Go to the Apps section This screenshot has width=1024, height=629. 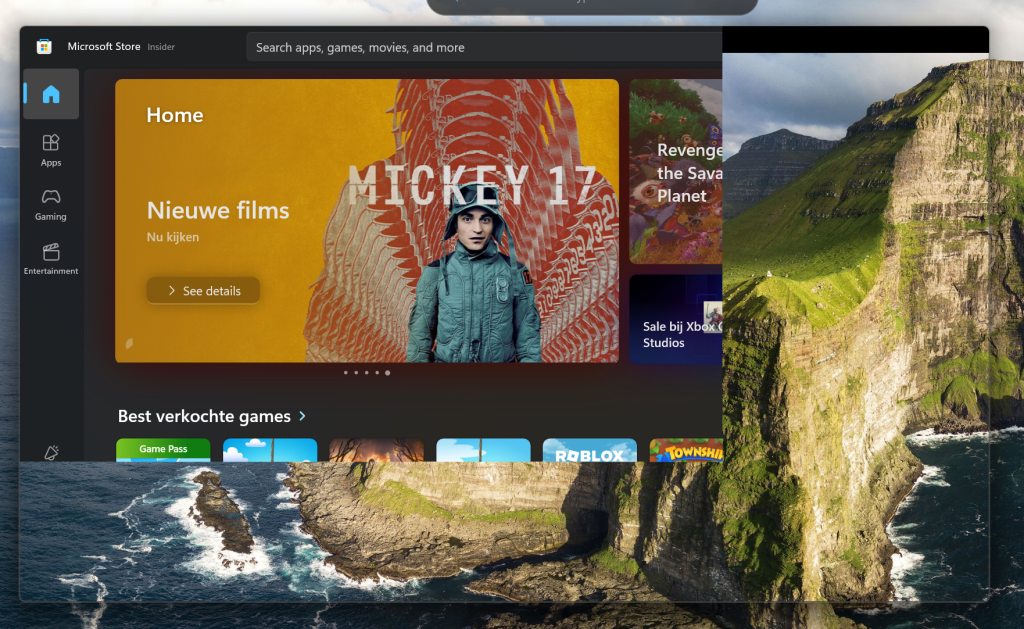pyautogui.click(x=51, y=150)
